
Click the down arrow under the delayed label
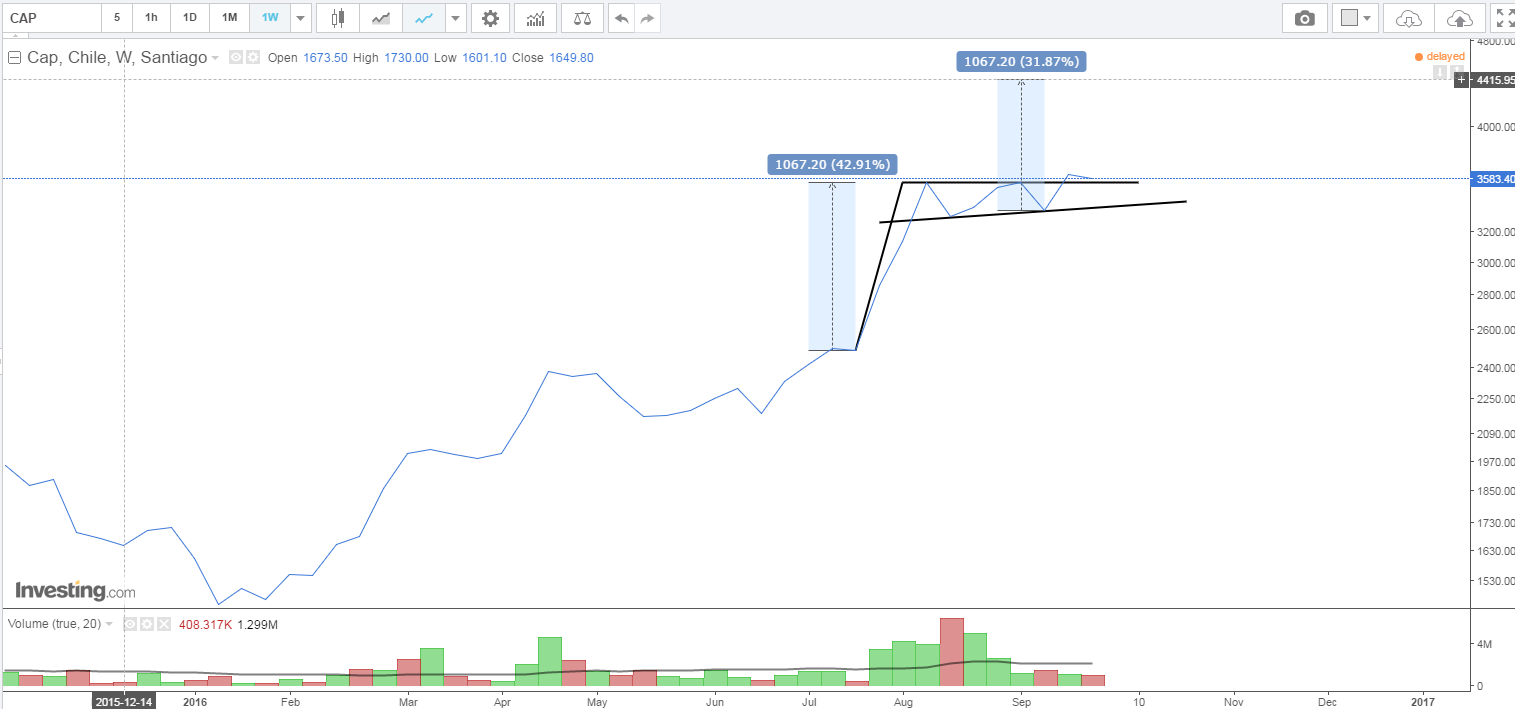click(x=1440, y=71)
